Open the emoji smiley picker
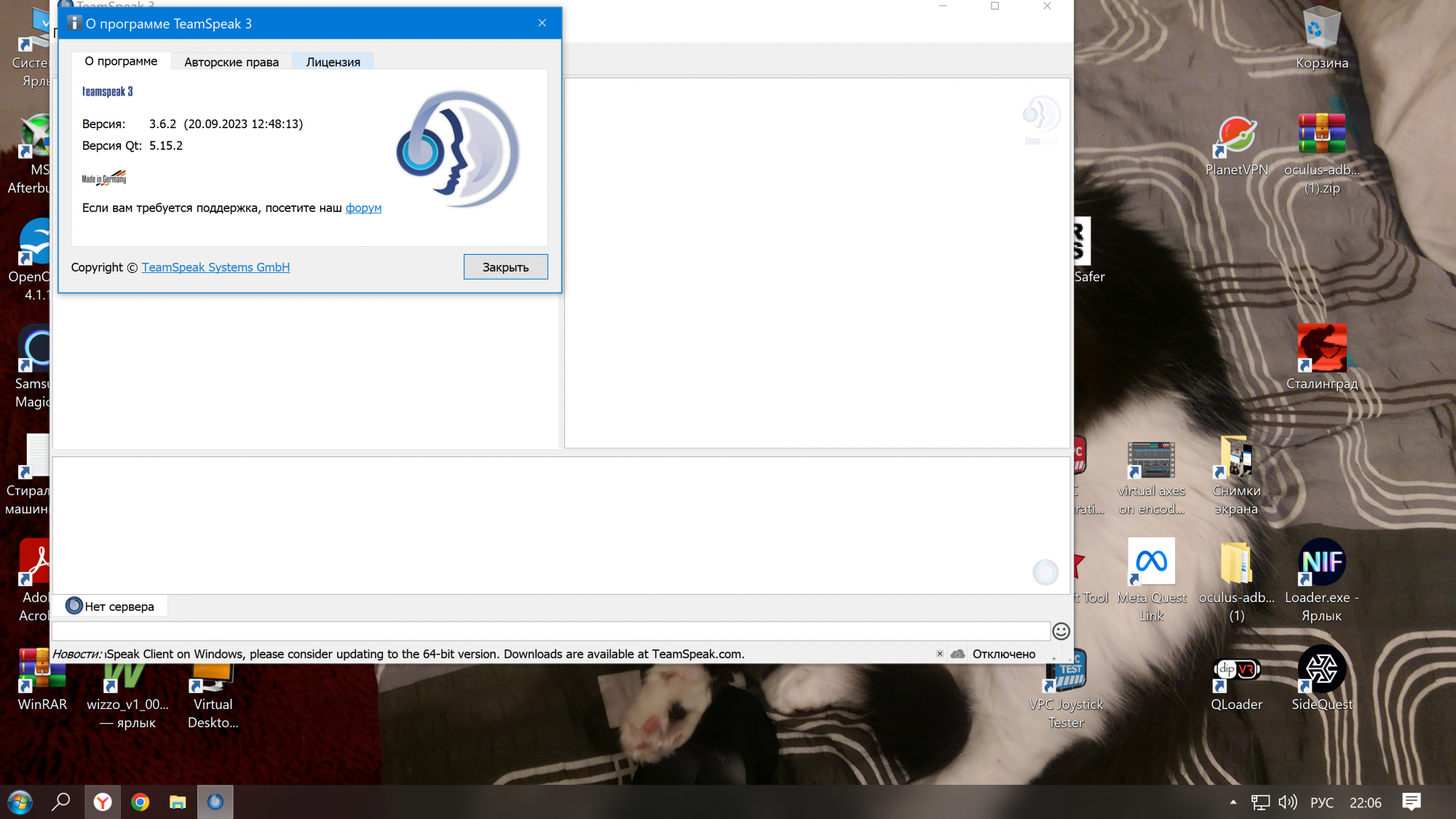The height and width of the screenshot is (819, 1456). point(1061,631)
